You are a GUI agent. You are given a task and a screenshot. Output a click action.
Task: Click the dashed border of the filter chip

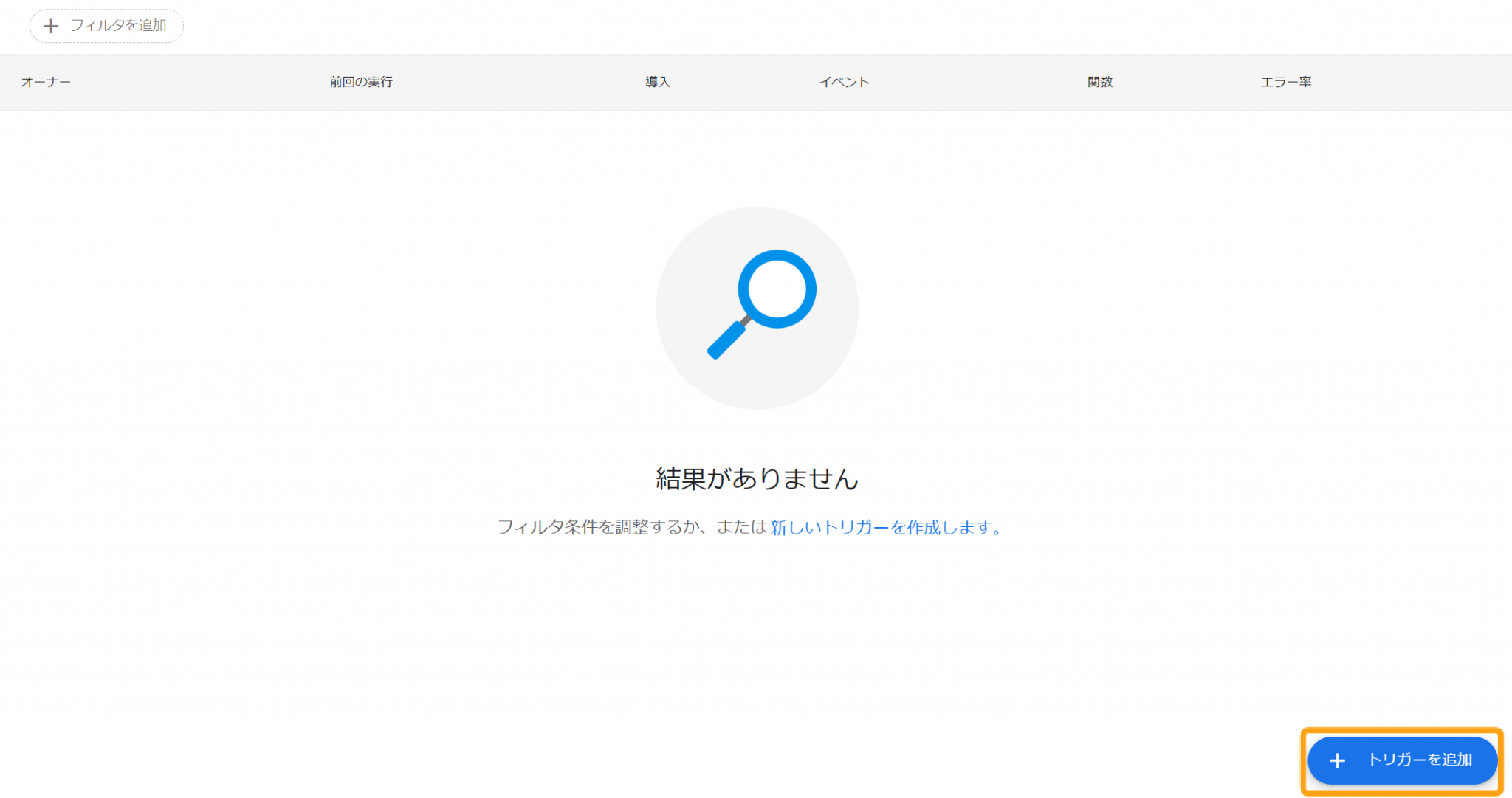(106, 10)
